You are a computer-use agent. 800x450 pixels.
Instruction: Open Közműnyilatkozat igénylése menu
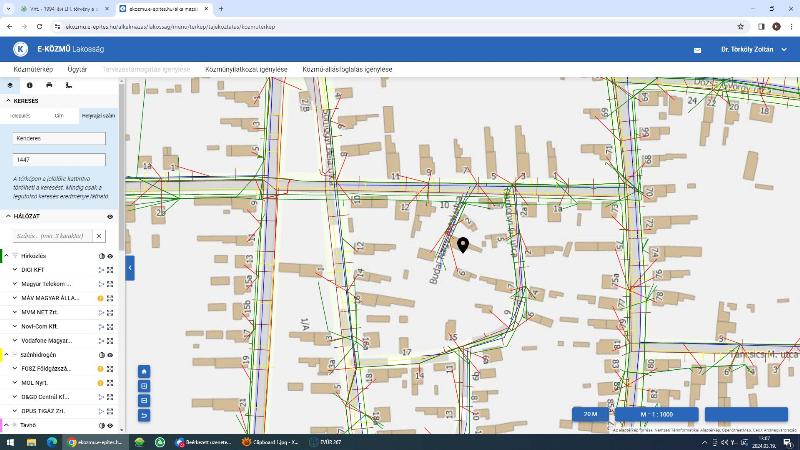coord(246,69)
